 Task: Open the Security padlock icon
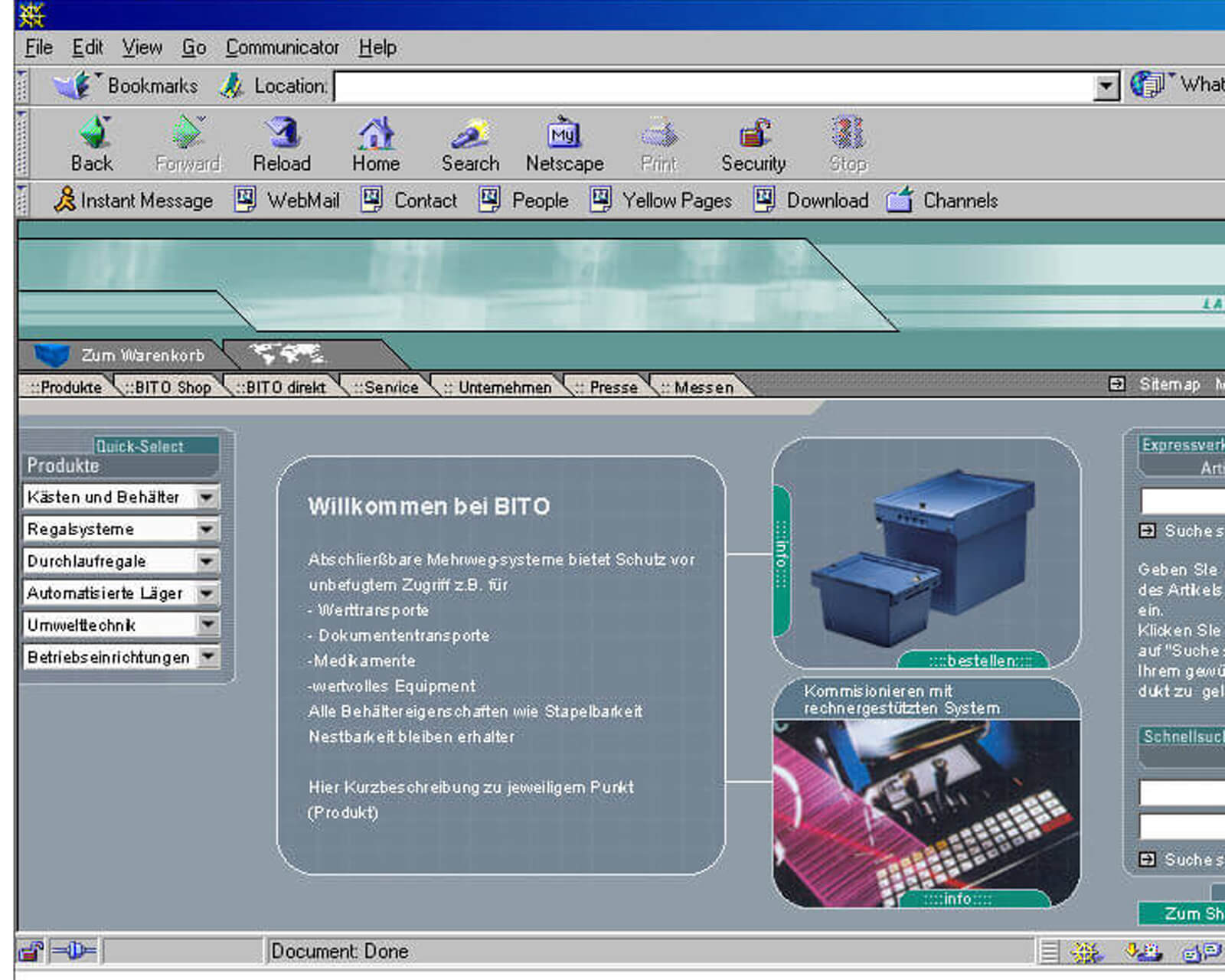[x=754, y=134]
